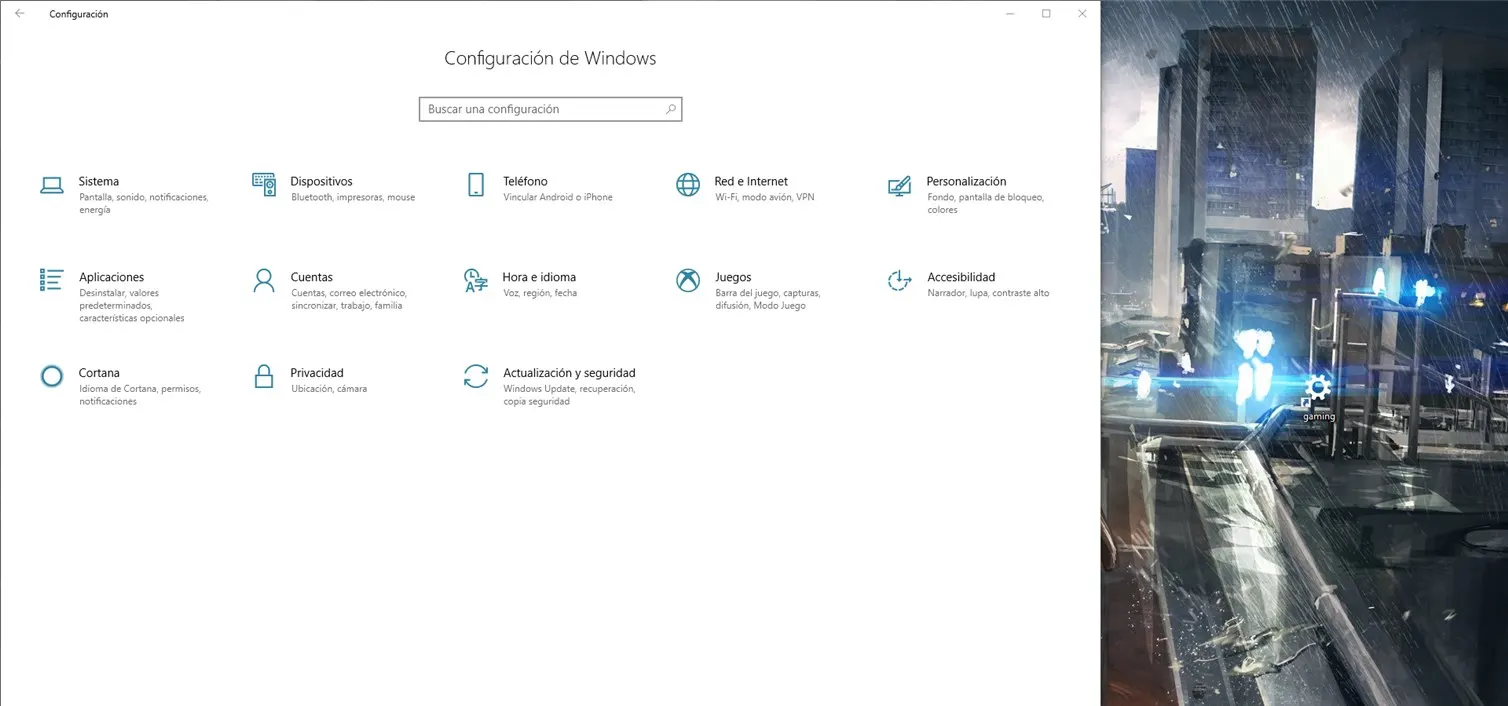This screenshot has height=706, width=1508.
Task: Click Actualización y seguridad arrows icon
Action: pyautogui.click(x=476, y=376)
